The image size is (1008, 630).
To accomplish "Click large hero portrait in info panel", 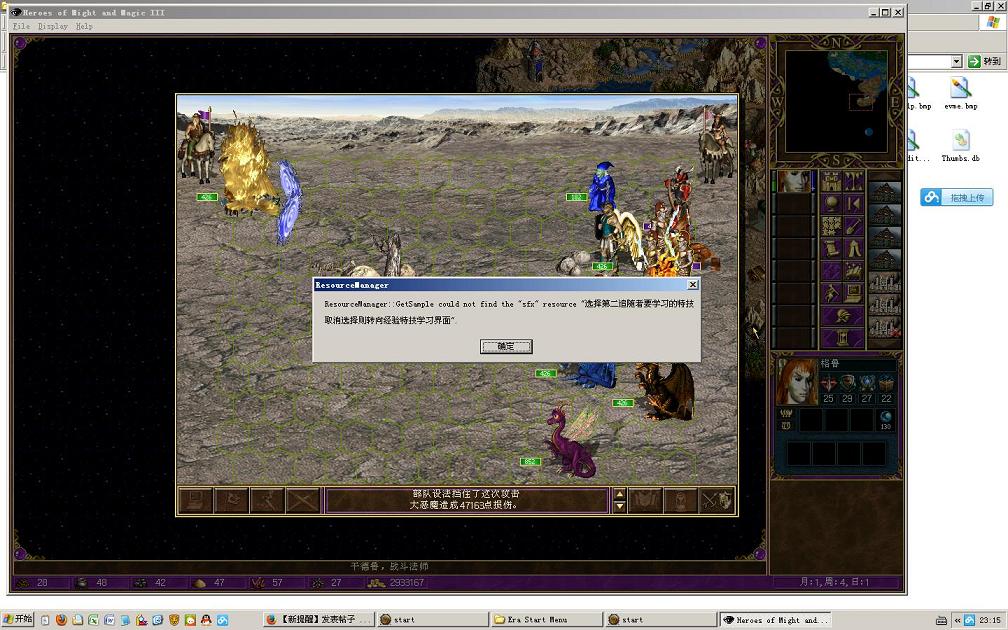I will click(796, 381).
